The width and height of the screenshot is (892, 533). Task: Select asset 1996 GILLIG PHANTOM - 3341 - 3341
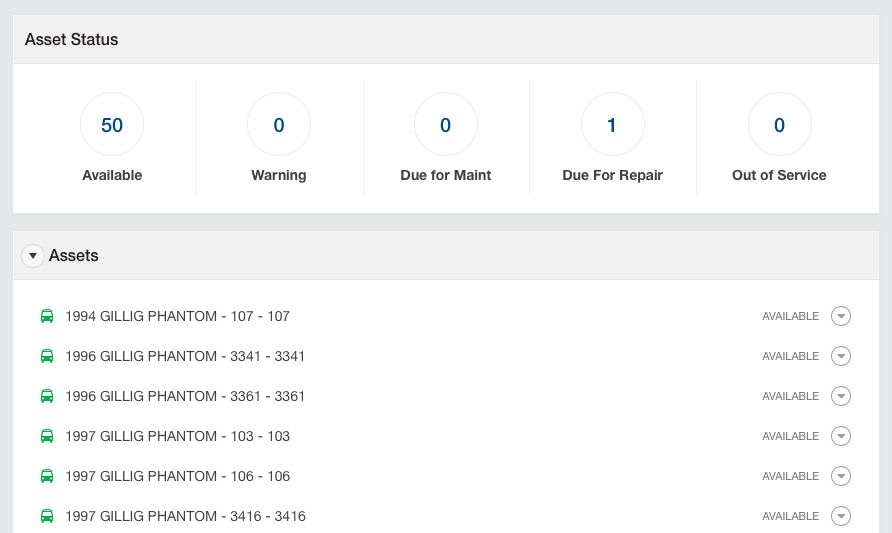[185, 356]
